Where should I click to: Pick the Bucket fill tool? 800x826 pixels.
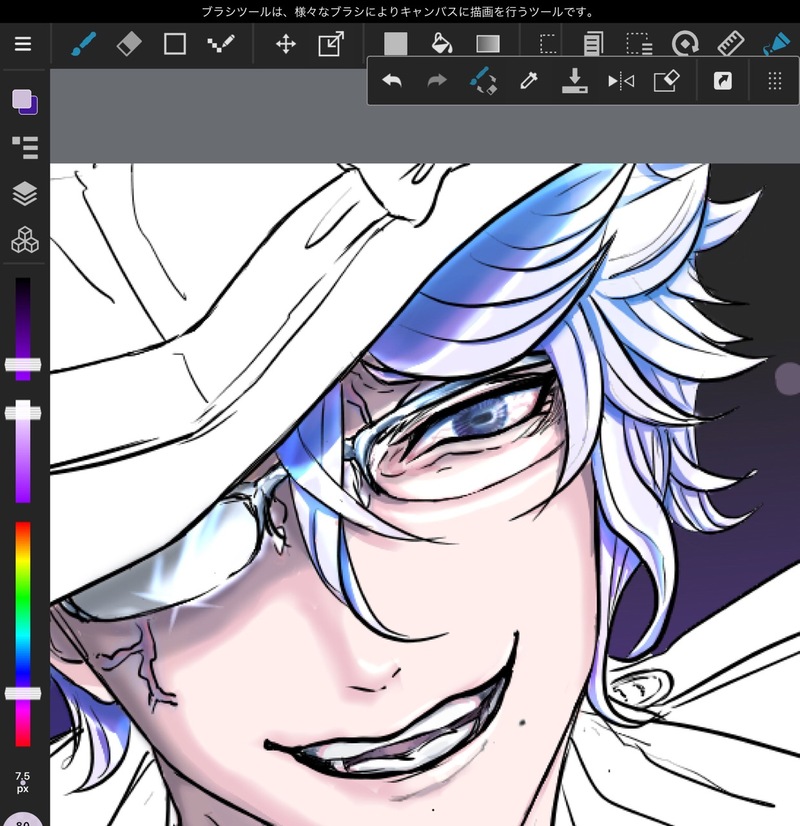[442, 44]
